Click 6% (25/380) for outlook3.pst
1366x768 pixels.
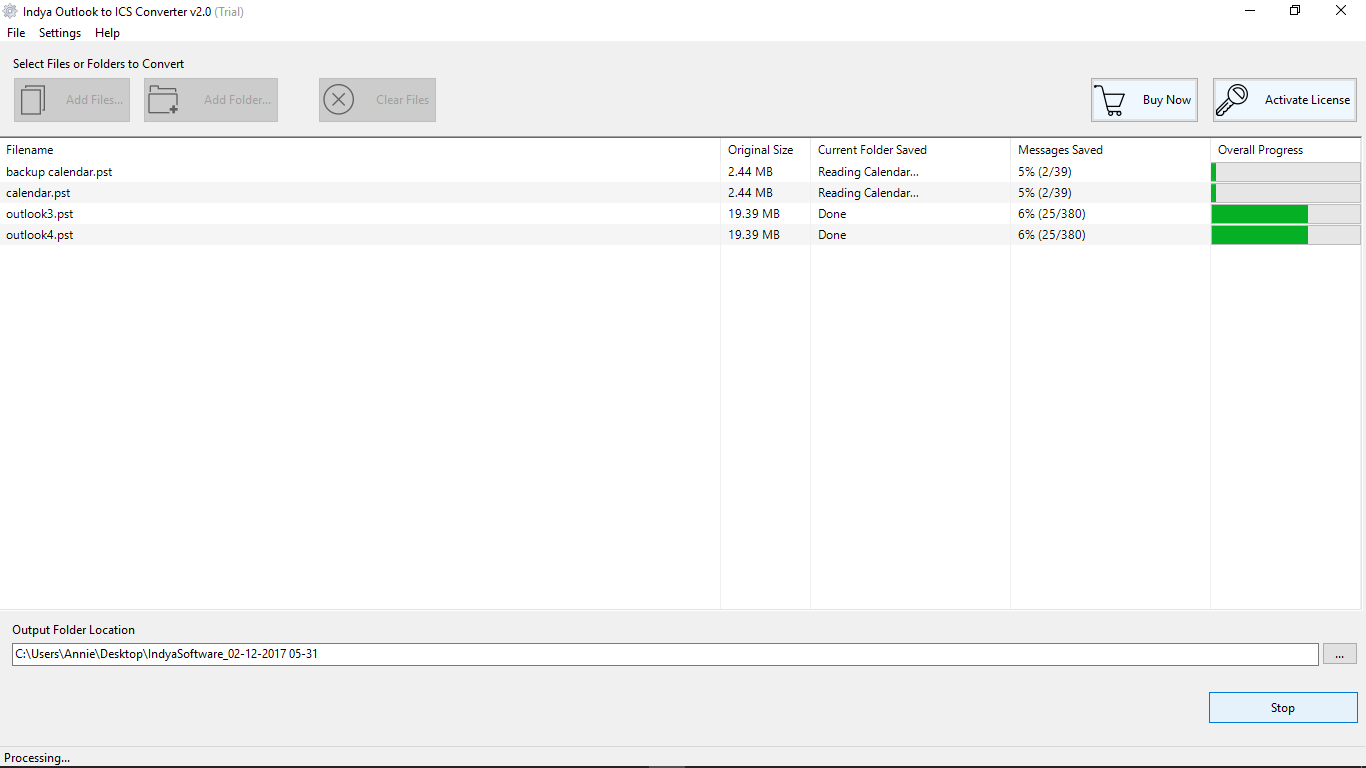coord(1052,214)
